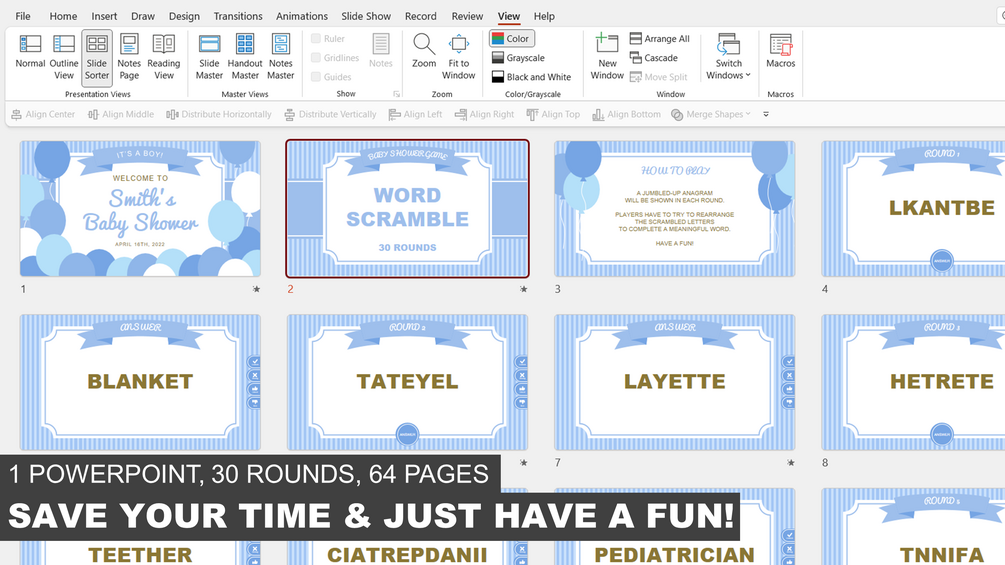Open Notes Master view
1005x565 pixels.
[281, 56]
